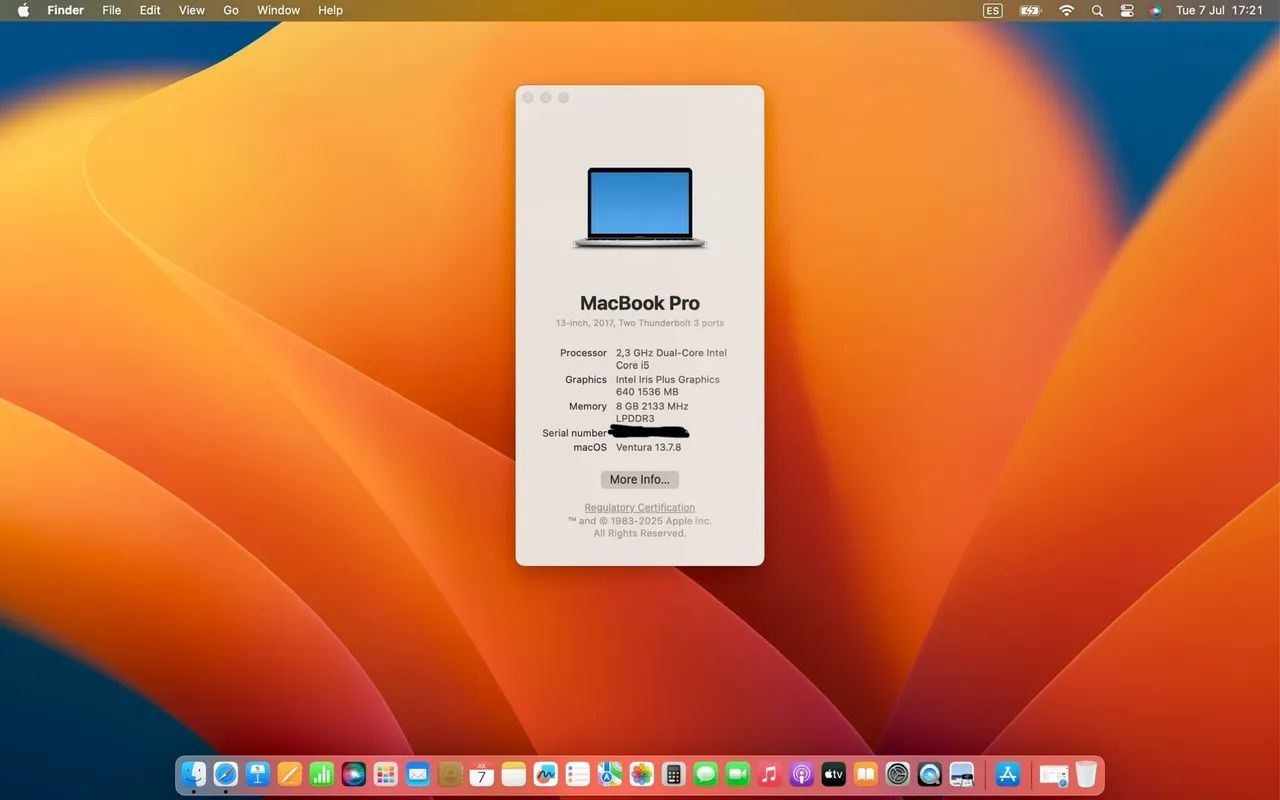Click the More Info... button
The height and width of the screenshot is (800, 1280).
pos(640,479)
